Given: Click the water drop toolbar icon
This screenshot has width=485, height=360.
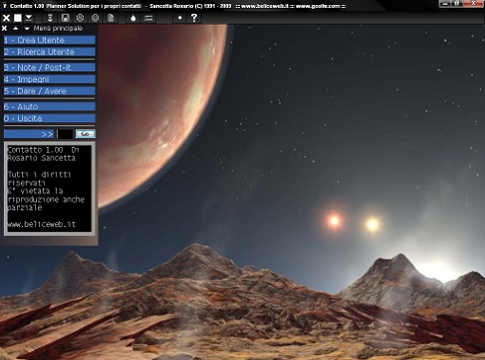Looking at the screenshot, I should pyautogui.click(x=133, y=18).
